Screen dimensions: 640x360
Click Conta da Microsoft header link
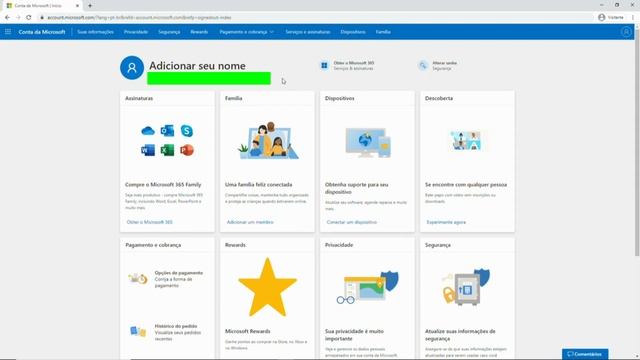[42, 32]
